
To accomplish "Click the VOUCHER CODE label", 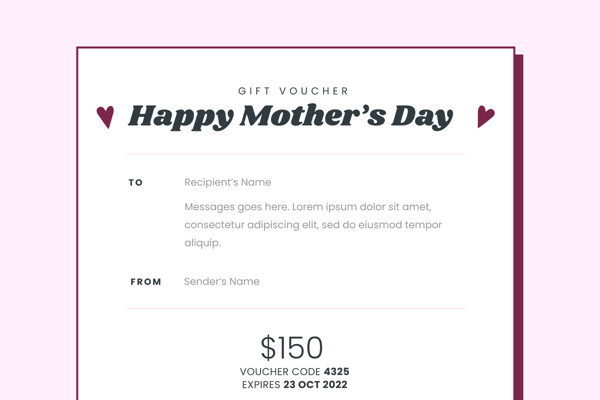I will click(x=280, y=372).
